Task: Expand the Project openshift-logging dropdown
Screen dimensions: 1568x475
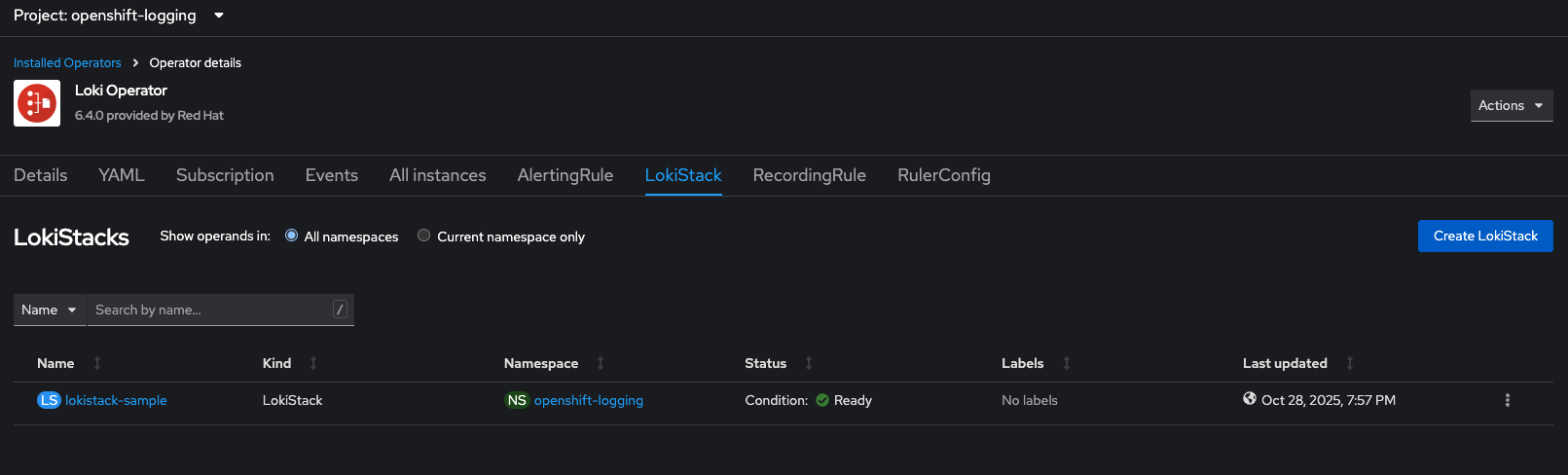Action: tap(119, 16)
